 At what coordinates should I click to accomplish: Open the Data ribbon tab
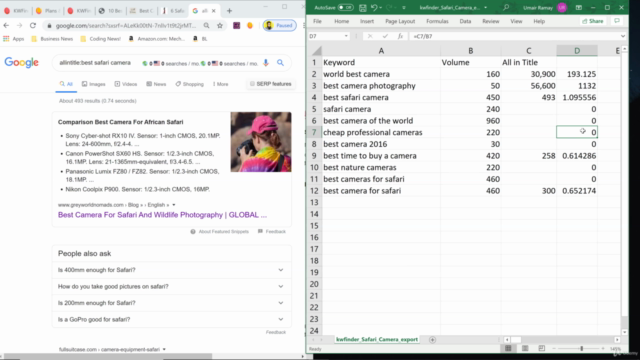(465, 21)
